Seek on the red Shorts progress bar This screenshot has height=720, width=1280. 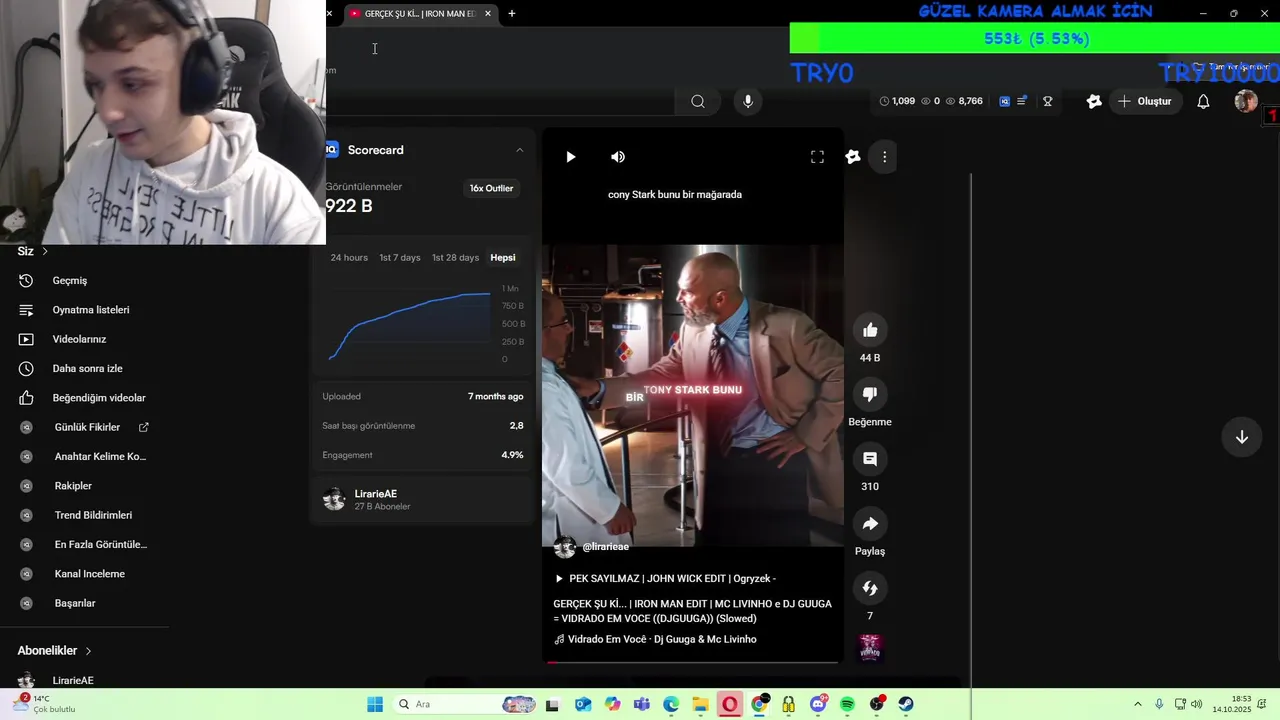point(692,661)
